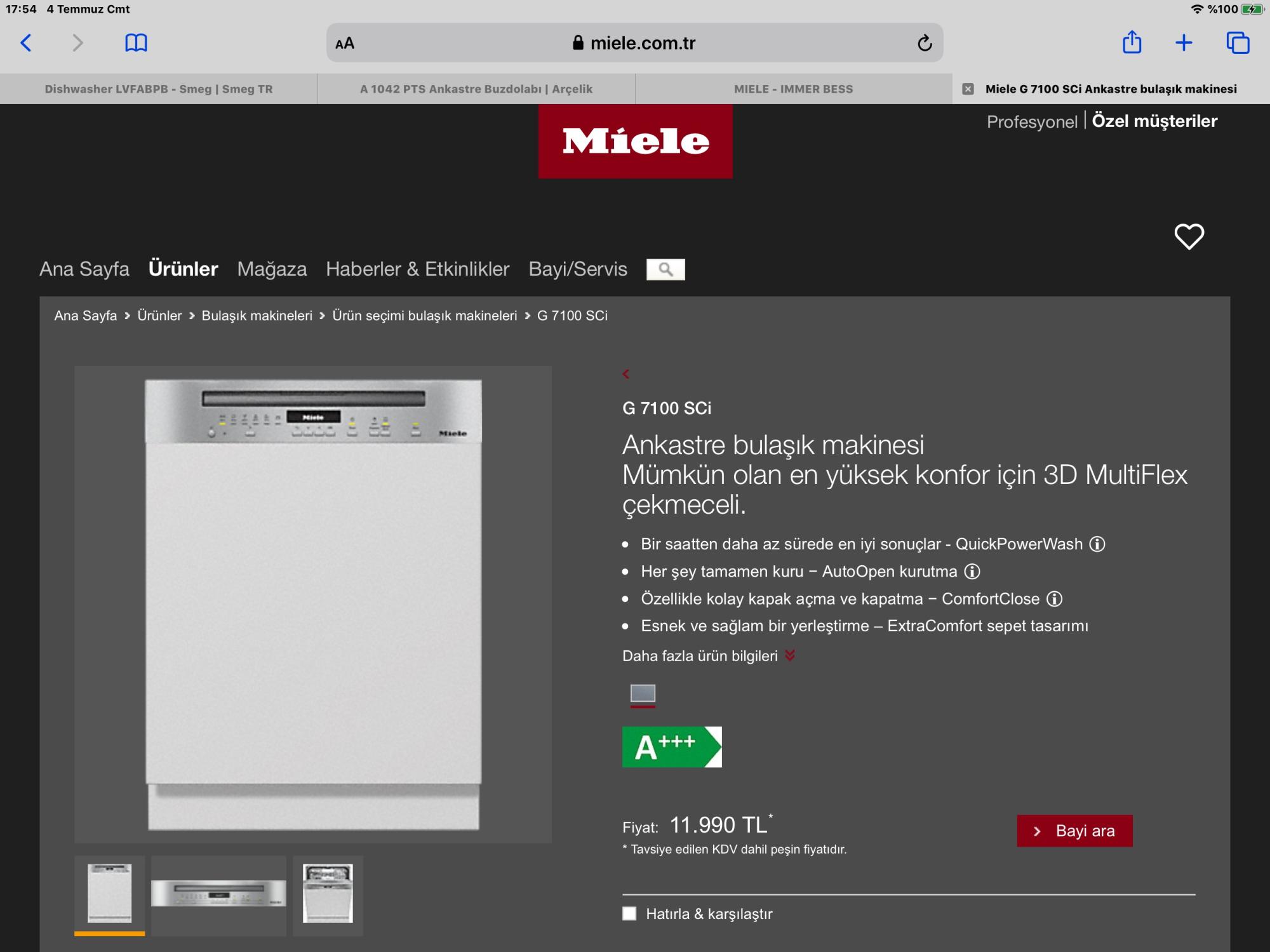This screenshot has height=952, width=1270.
Task: Open Bulaşık makineleri breadcrumb
Action: (x=257, y=316)
